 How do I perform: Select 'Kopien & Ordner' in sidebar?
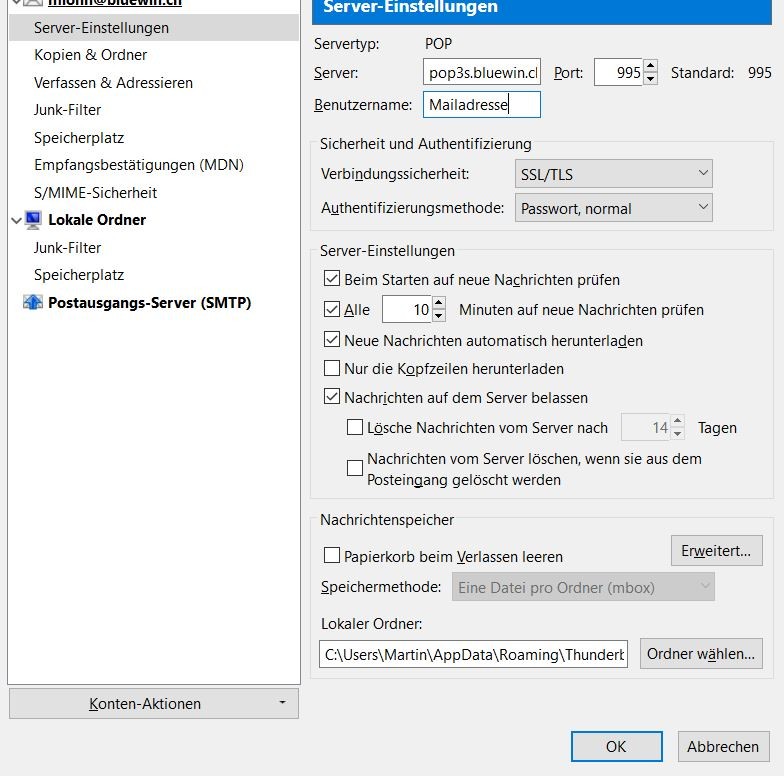click(x=90, y=55)
